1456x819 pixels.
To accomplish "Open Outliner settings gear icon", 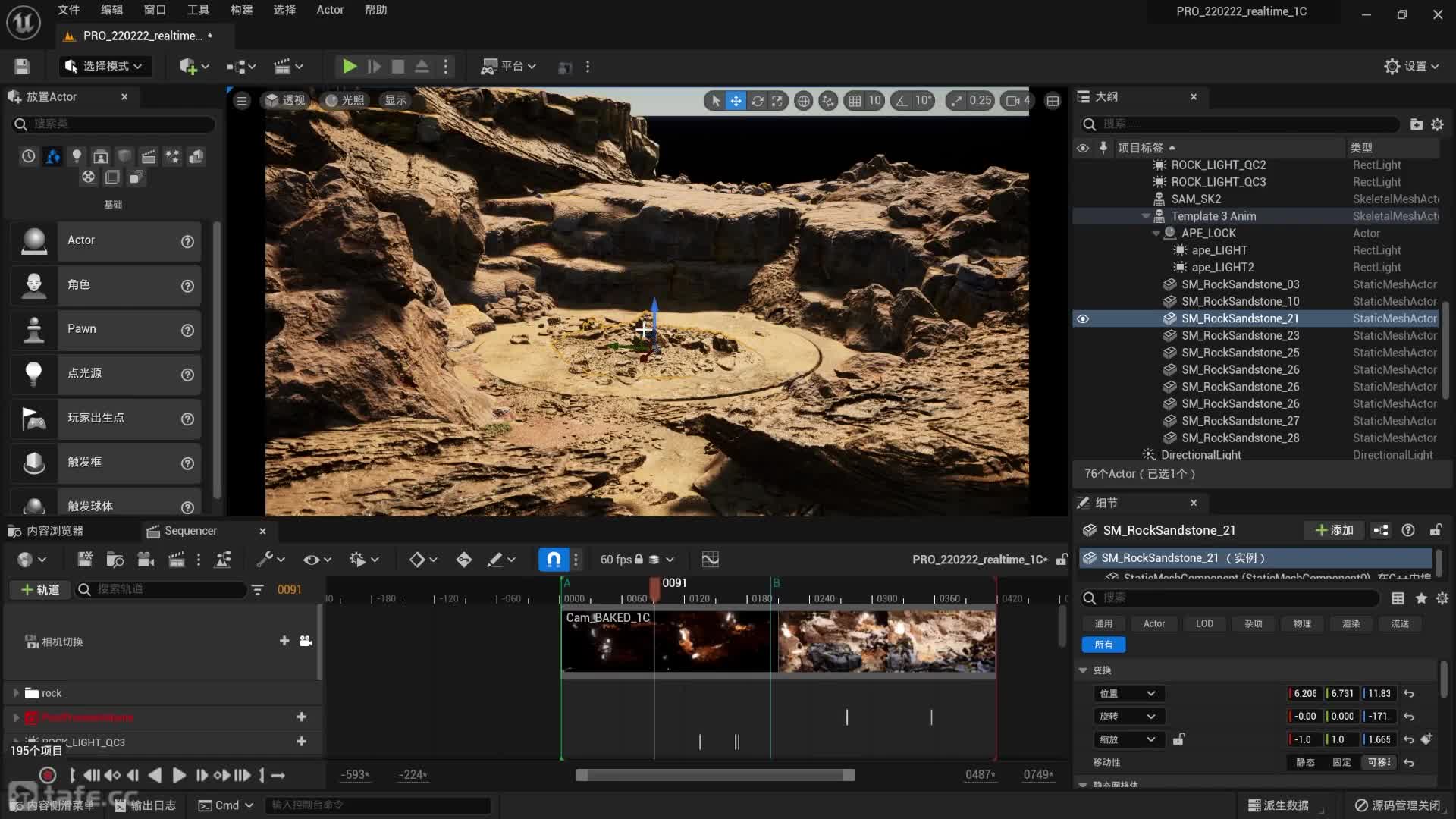I will (x=1437, y=124).
